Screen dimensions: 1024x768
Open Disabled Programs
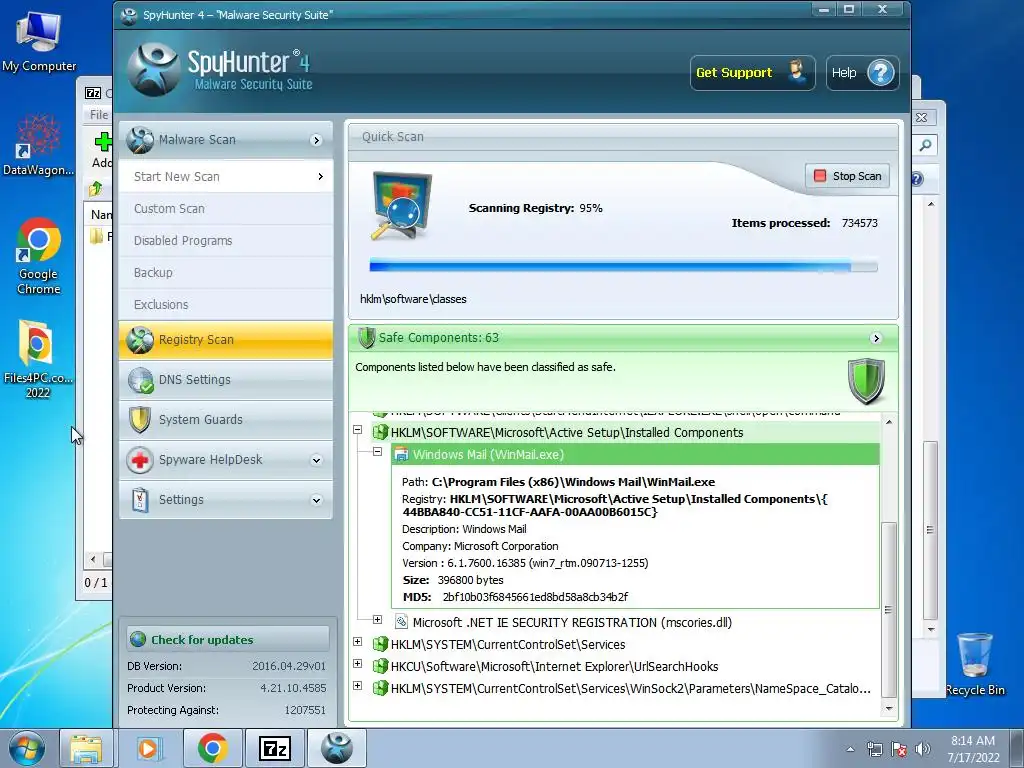tap(226, 240)
